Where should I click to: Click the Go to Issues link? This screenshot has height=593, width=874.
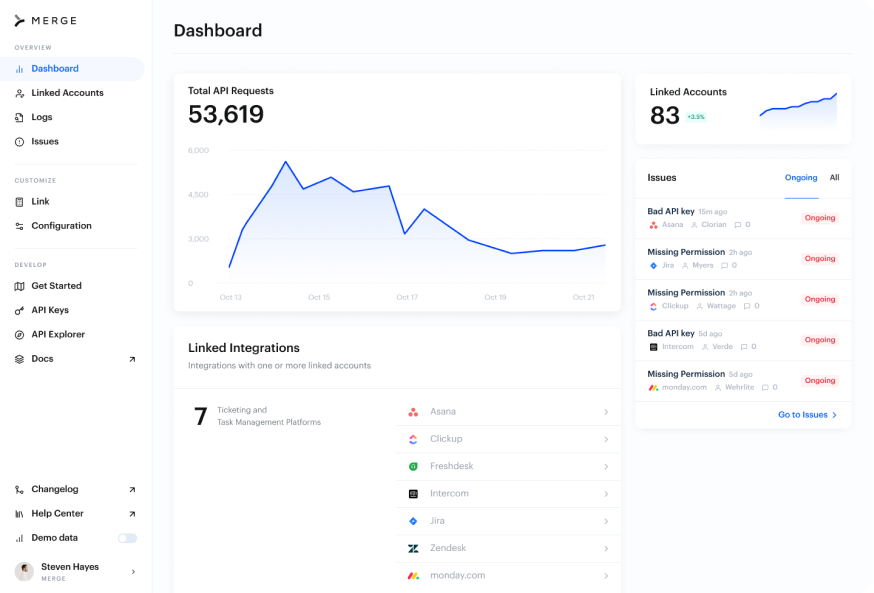coord(807,415)
